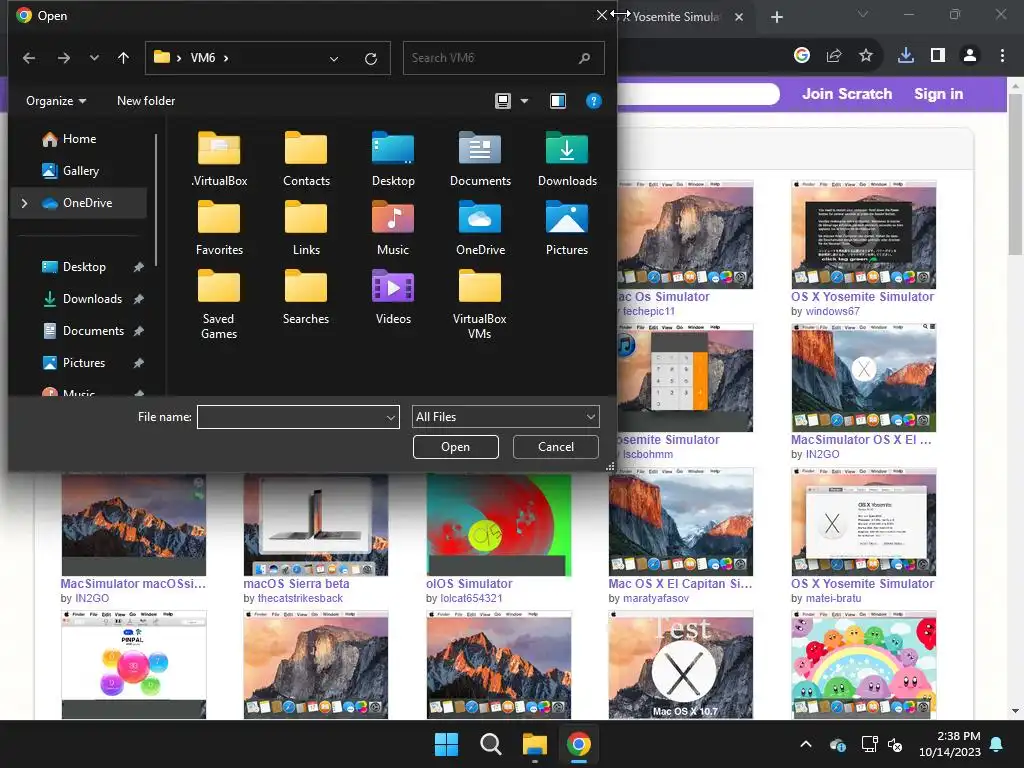The height and width of the screenshot is (768, 1024).
Task: Open pinned Documents in sidebar
Action: (x=93, y=331)
